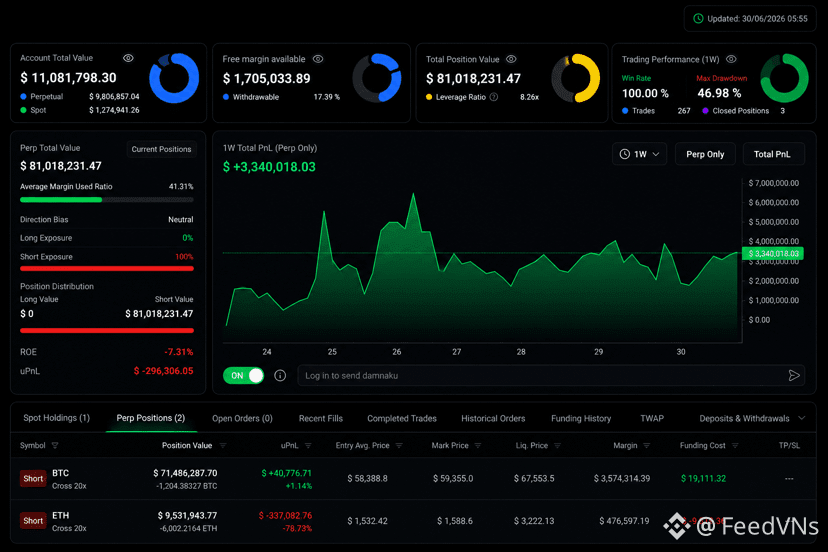Click the send danmaku arrow icon
Image resolution: width=828 pixels, height=552 pixels.
[x=794, y=376]
